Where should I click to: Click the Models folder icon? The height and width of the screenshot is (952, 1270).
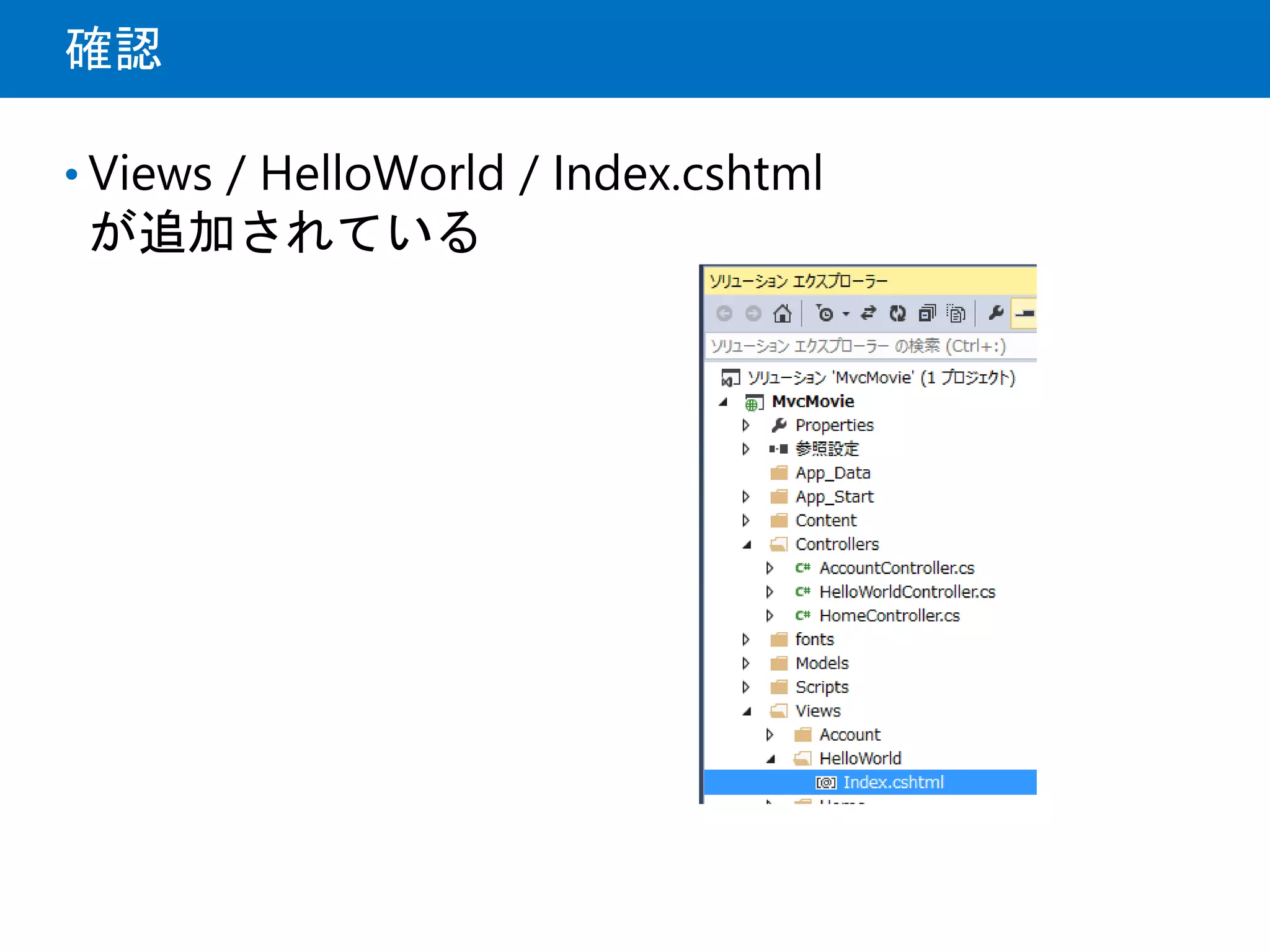click(779, 664)
